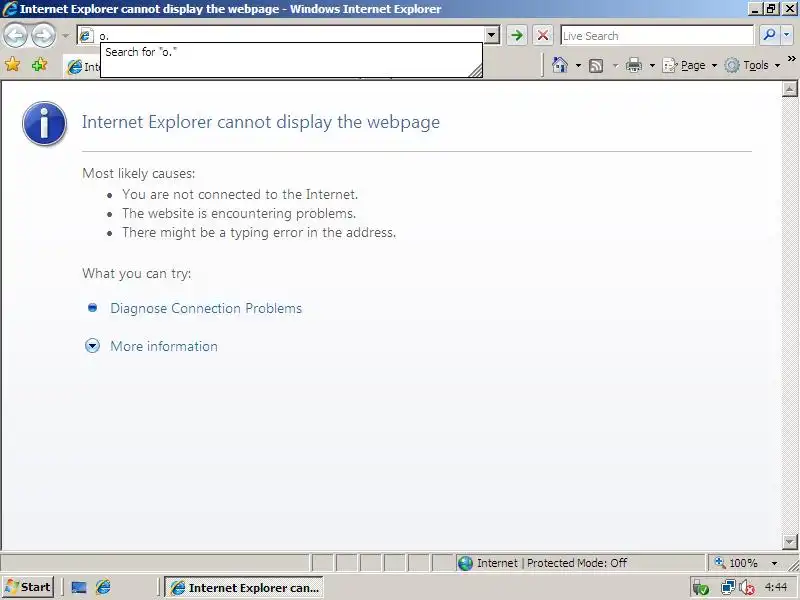Click "You are not connected to the Internet." text

(x=240, y=194)
